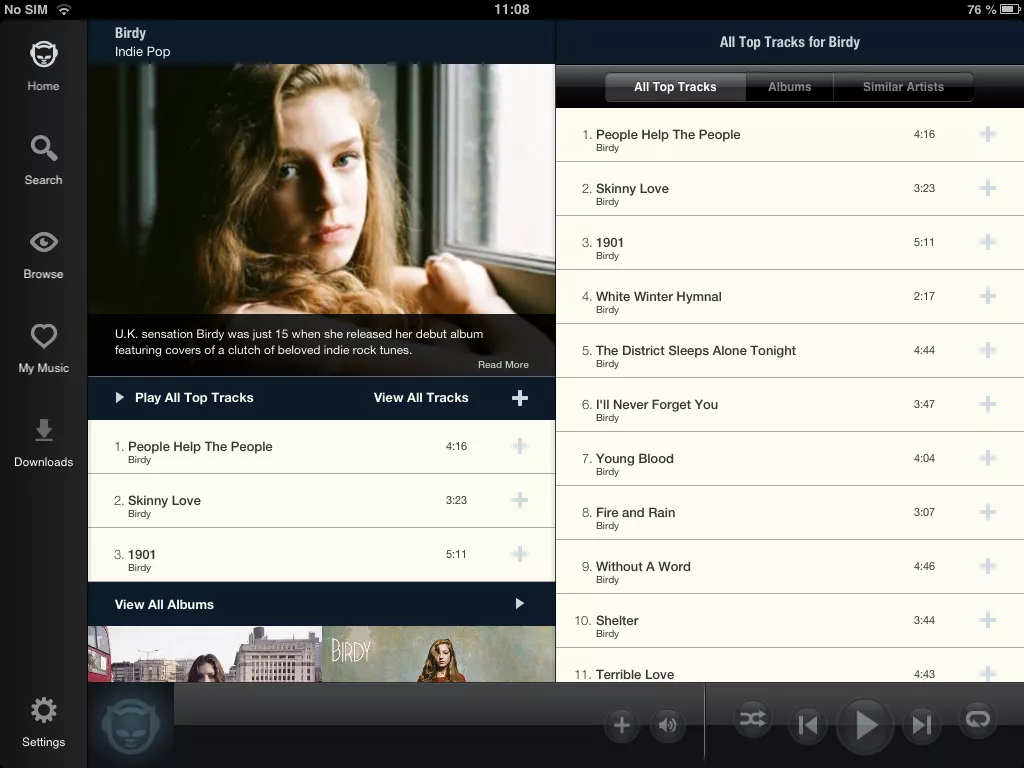The width and height of the screenshot is (1024, 768).
Task: Add all top tracks with plus icon
Action: pyautogui.click(x=519, y=398)
